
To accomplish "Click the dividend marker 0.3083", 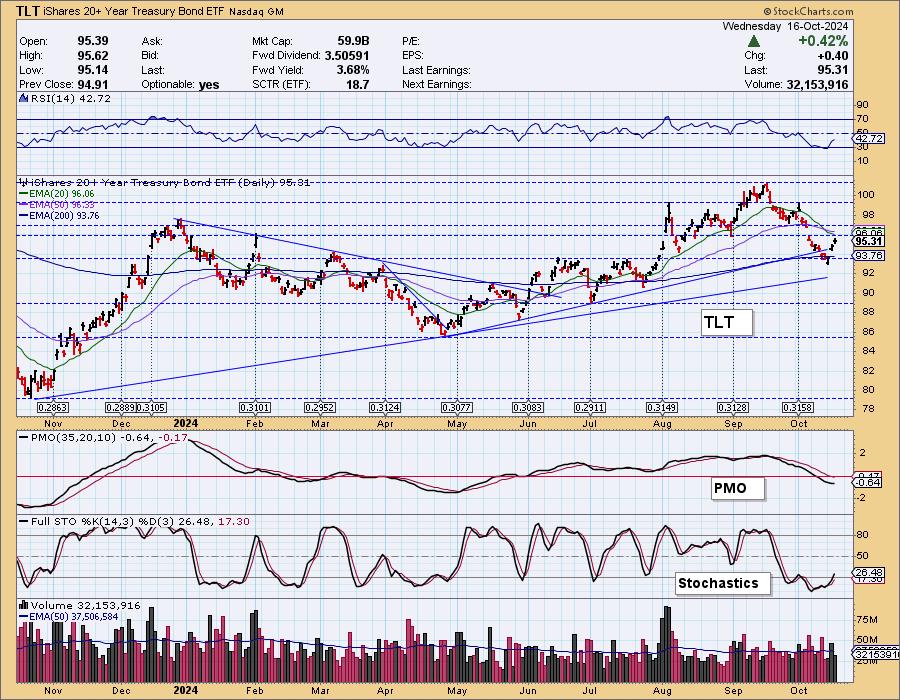I will (527, 407).
